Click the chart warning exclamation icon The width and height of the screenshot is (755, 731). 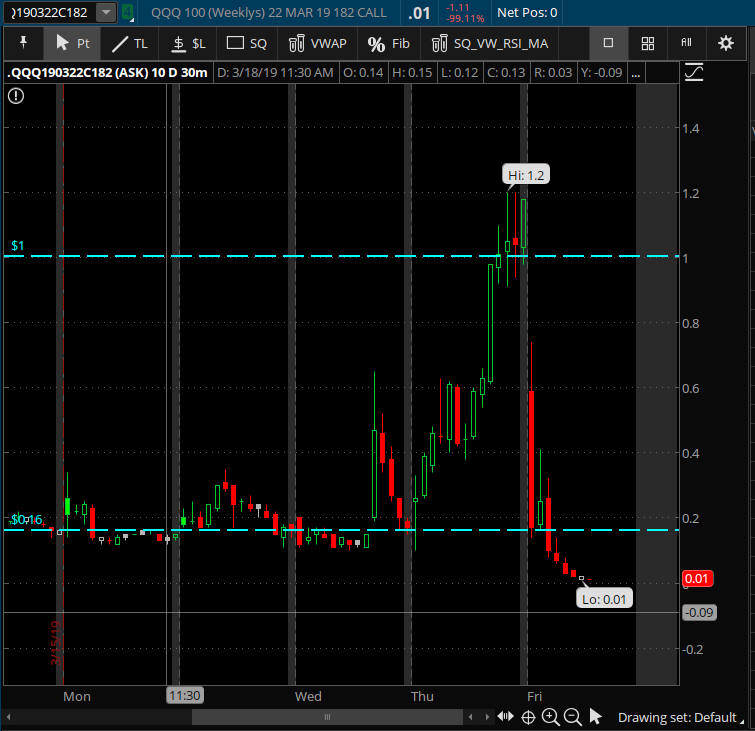point(16,96)
